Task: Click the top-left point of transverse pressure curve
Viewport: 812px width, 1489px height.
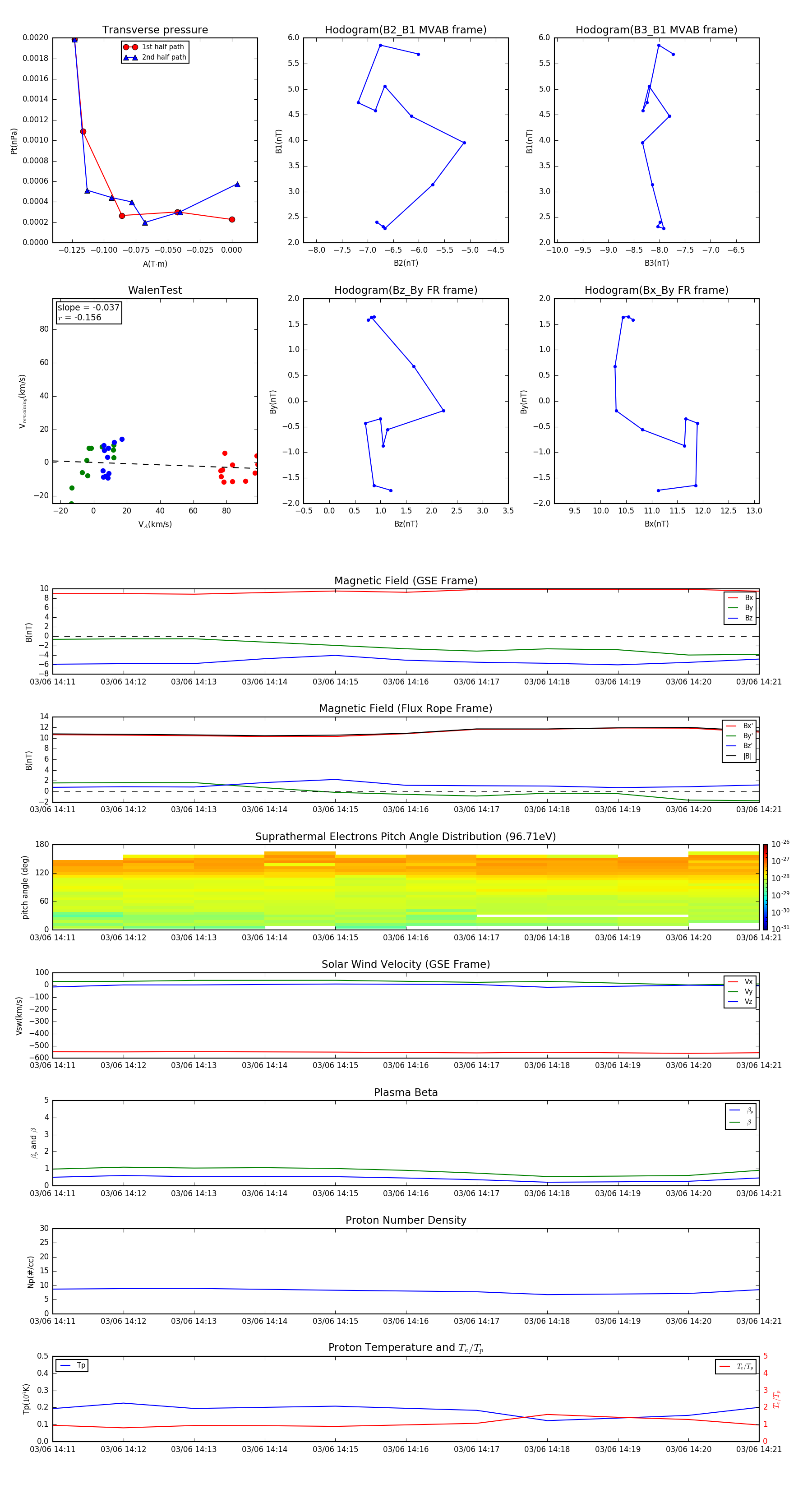Action: (x=74, y=39)
